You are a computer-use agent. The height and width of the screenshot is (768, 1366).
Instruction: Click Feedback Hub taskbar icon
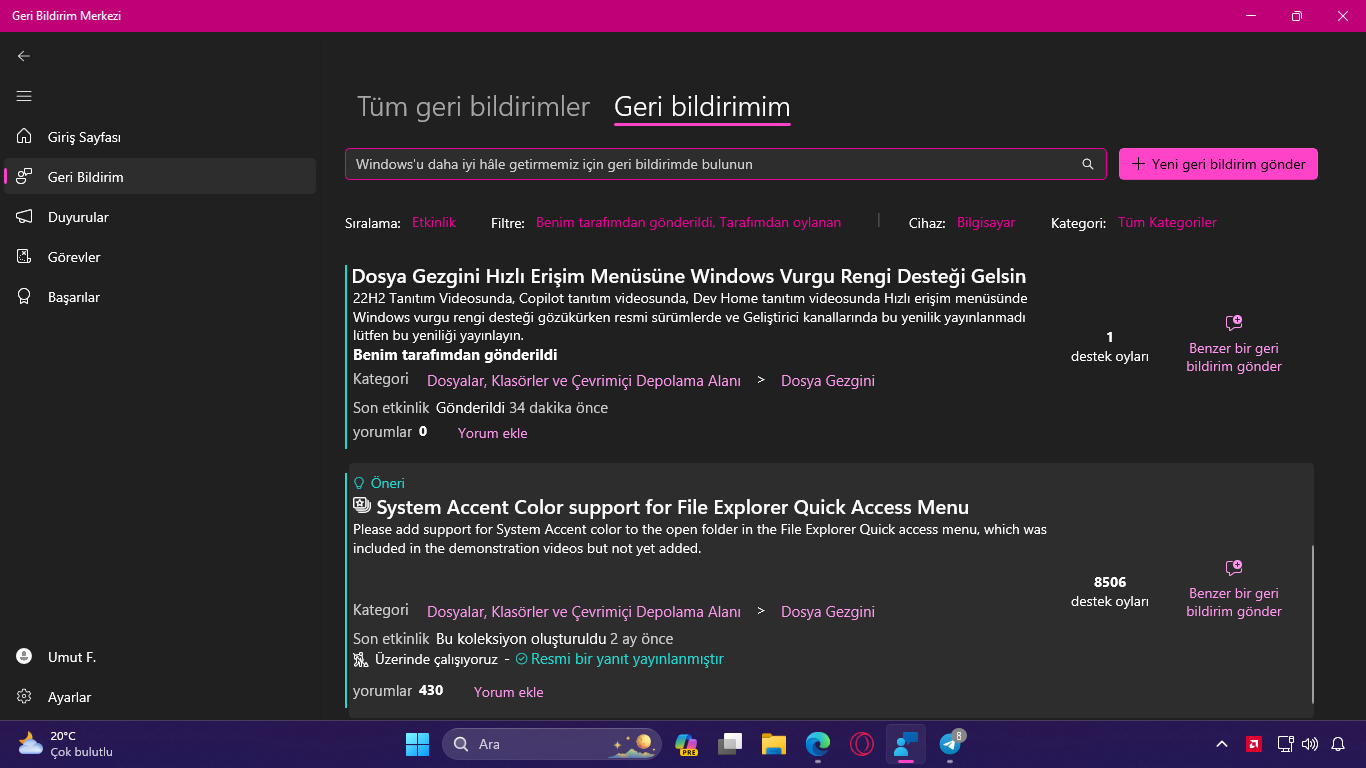906,744
